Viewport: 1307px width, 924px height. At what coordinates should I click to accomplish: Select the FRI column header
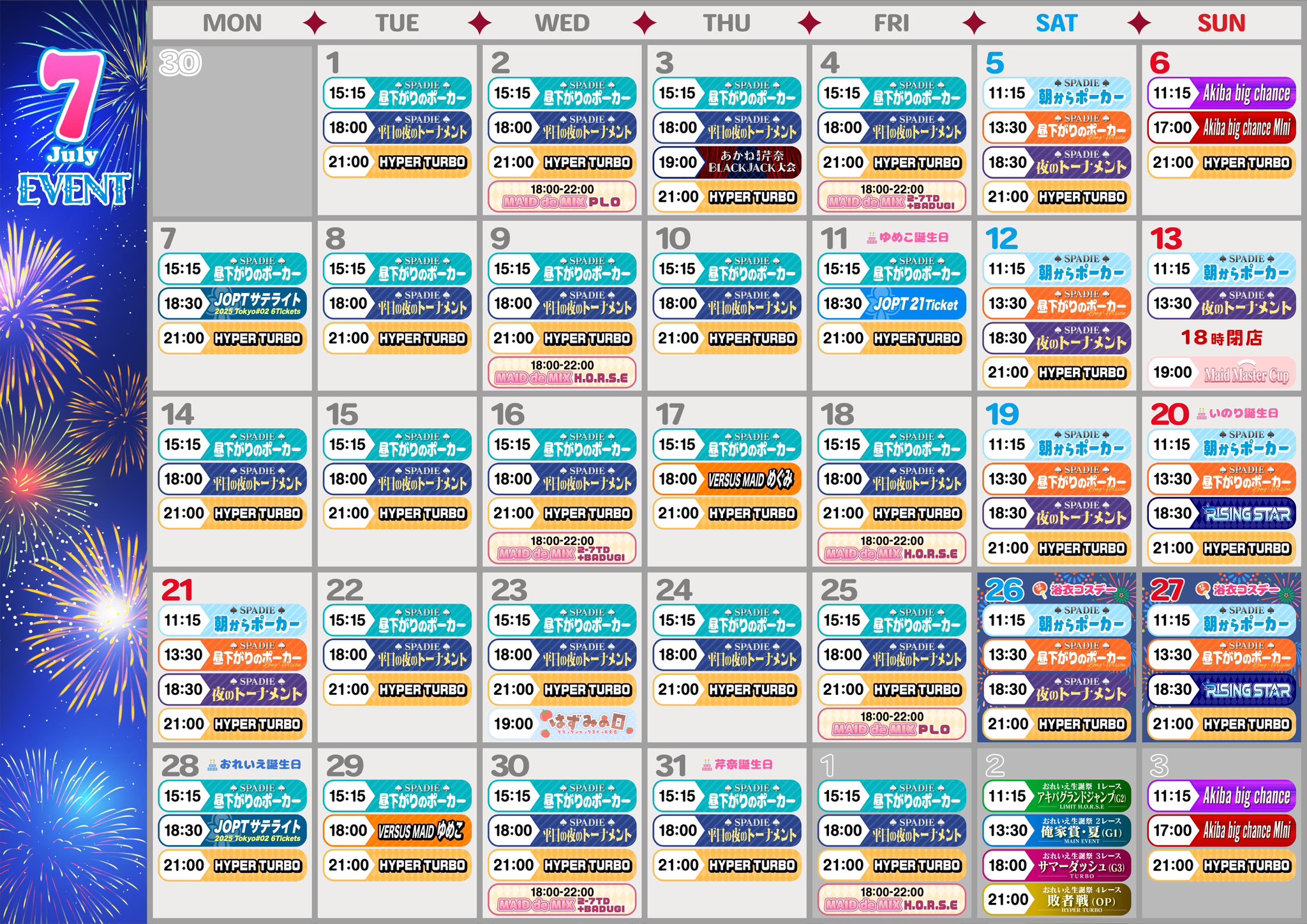click(x=892, y=24)
